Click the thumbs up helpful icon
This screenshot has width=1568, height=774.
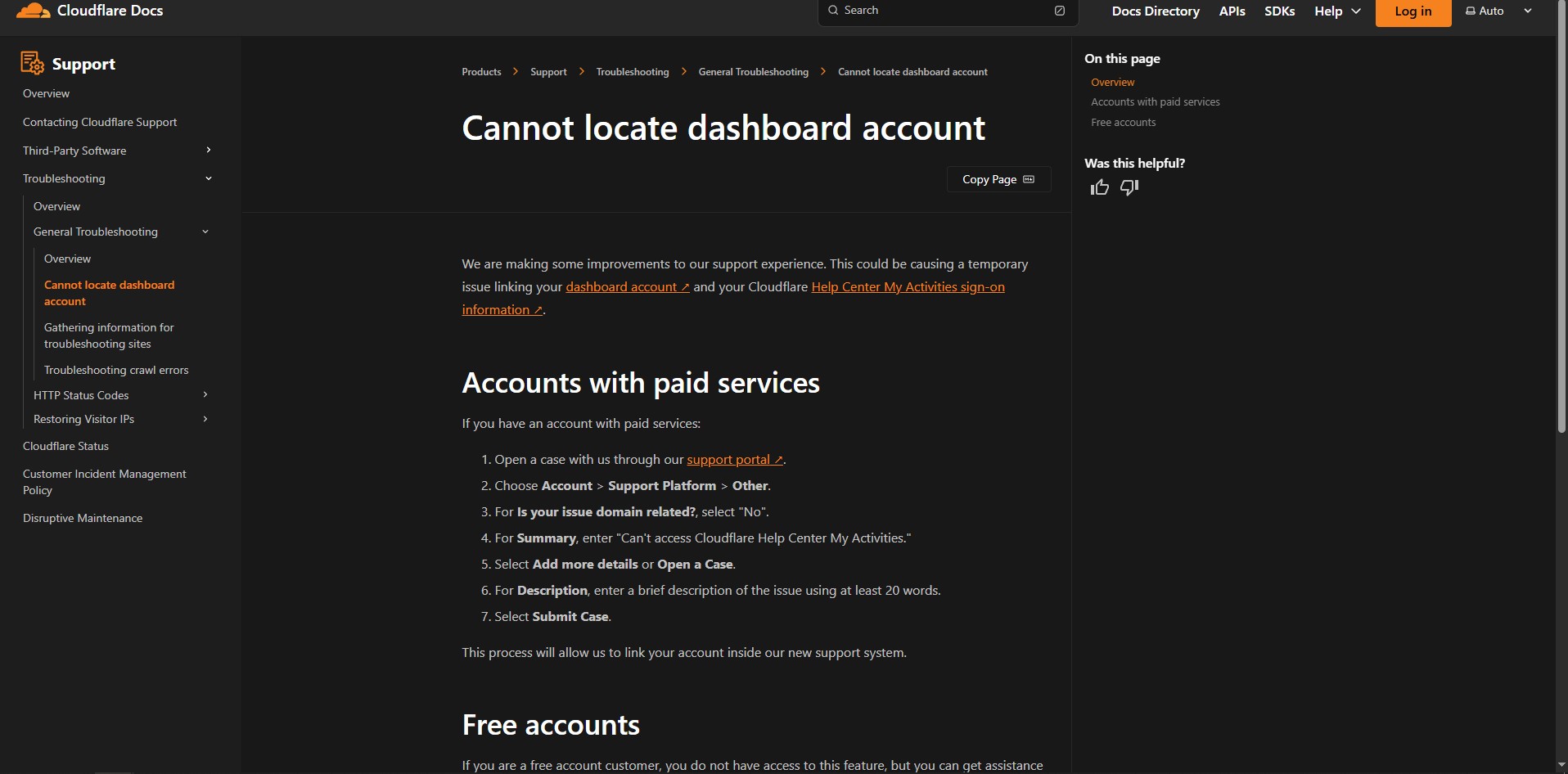tap(1100, 188)
